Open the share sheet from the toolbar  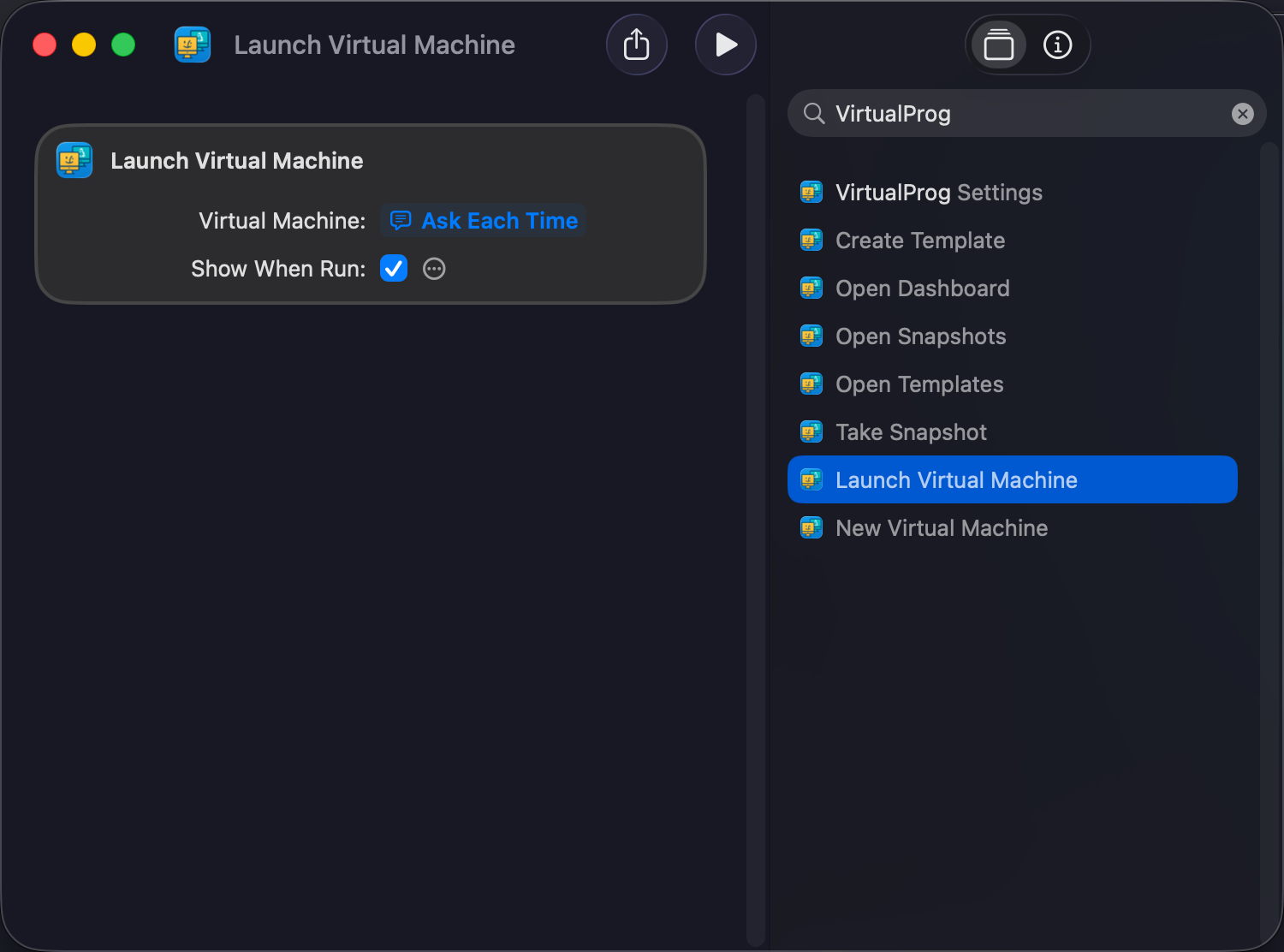coord(637,45)
